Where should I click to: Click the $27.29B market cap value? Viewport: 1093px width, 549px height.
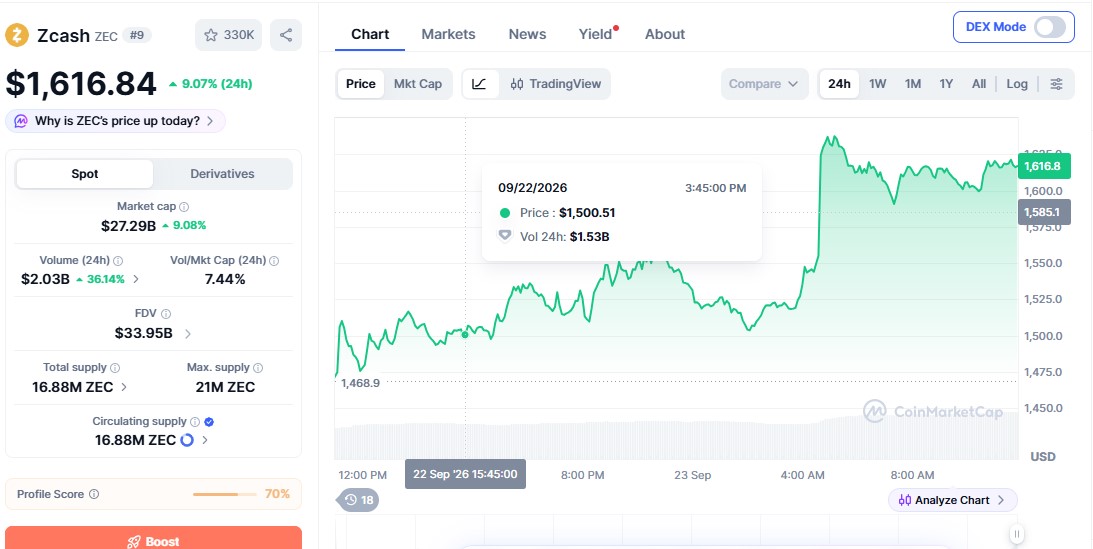pos(128,226)
